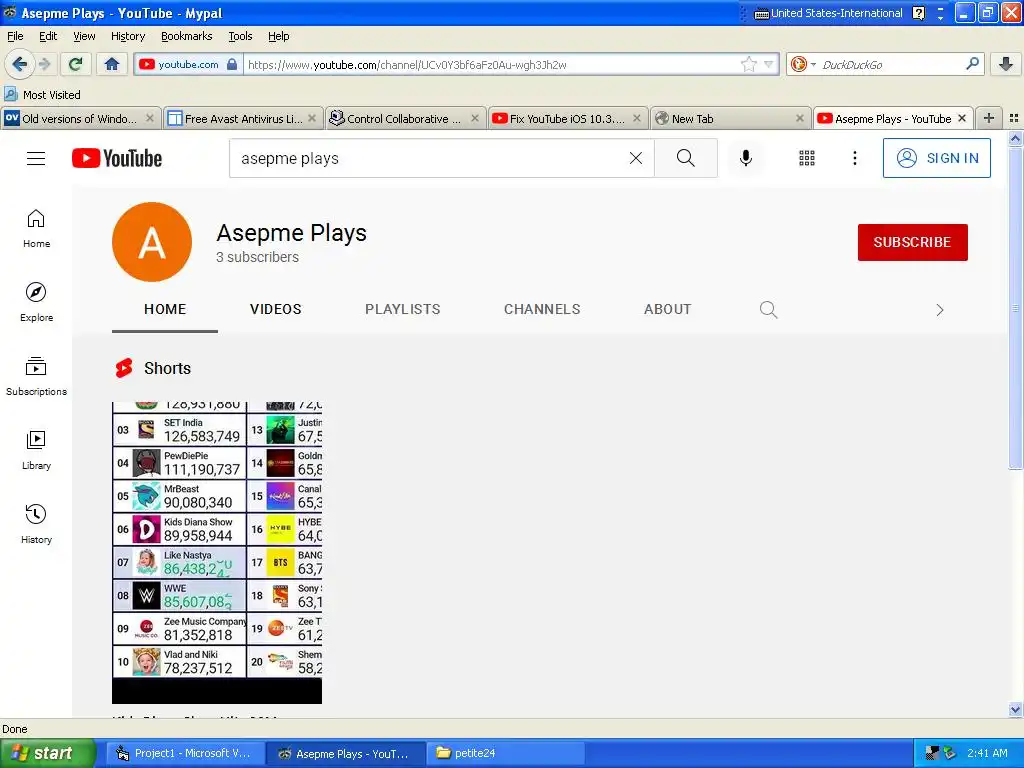The image size is (1024, 768).
Task: Click the taskbar clock showing 2:41 AM
Action: tap(987, 753)
